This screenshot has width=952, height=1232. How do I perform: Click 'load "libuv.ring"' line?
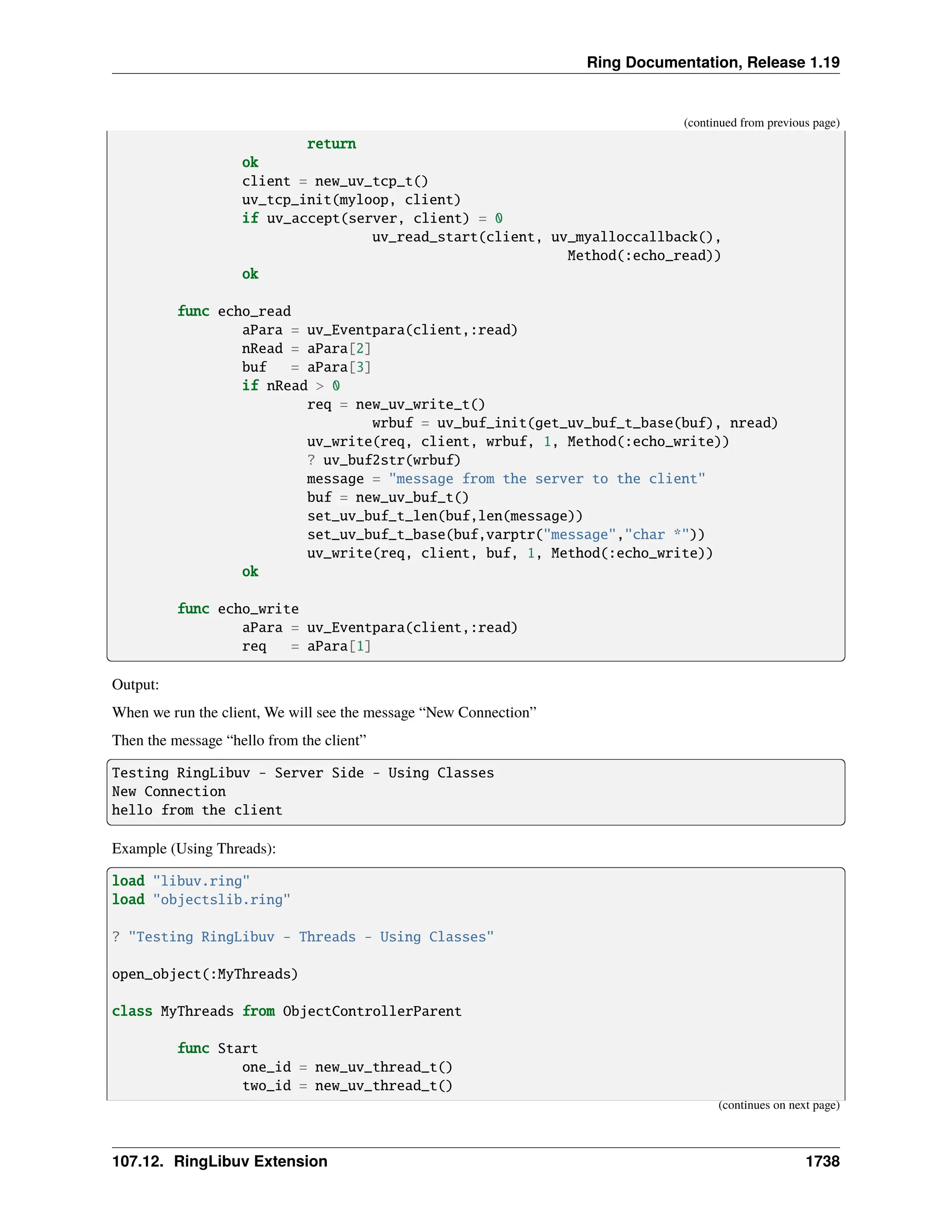181,881
